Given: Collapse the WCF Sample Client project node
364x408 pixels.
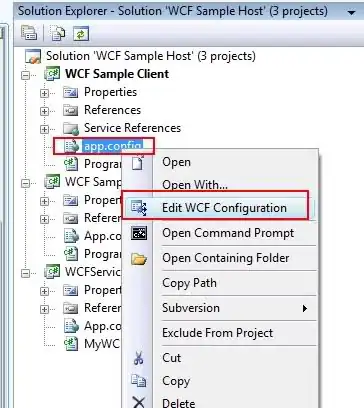Looking at the screenshot, I should [x=25, y=75].
